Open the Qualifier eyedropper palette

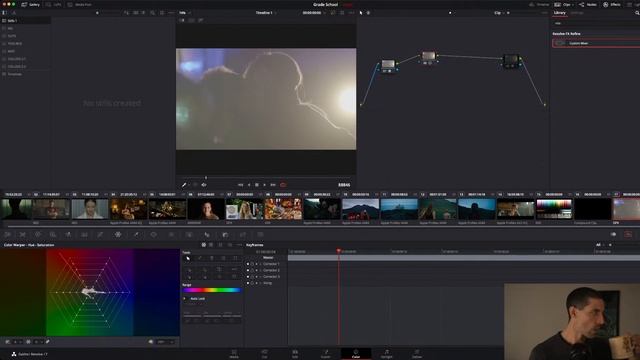click(x=136, y=235)
